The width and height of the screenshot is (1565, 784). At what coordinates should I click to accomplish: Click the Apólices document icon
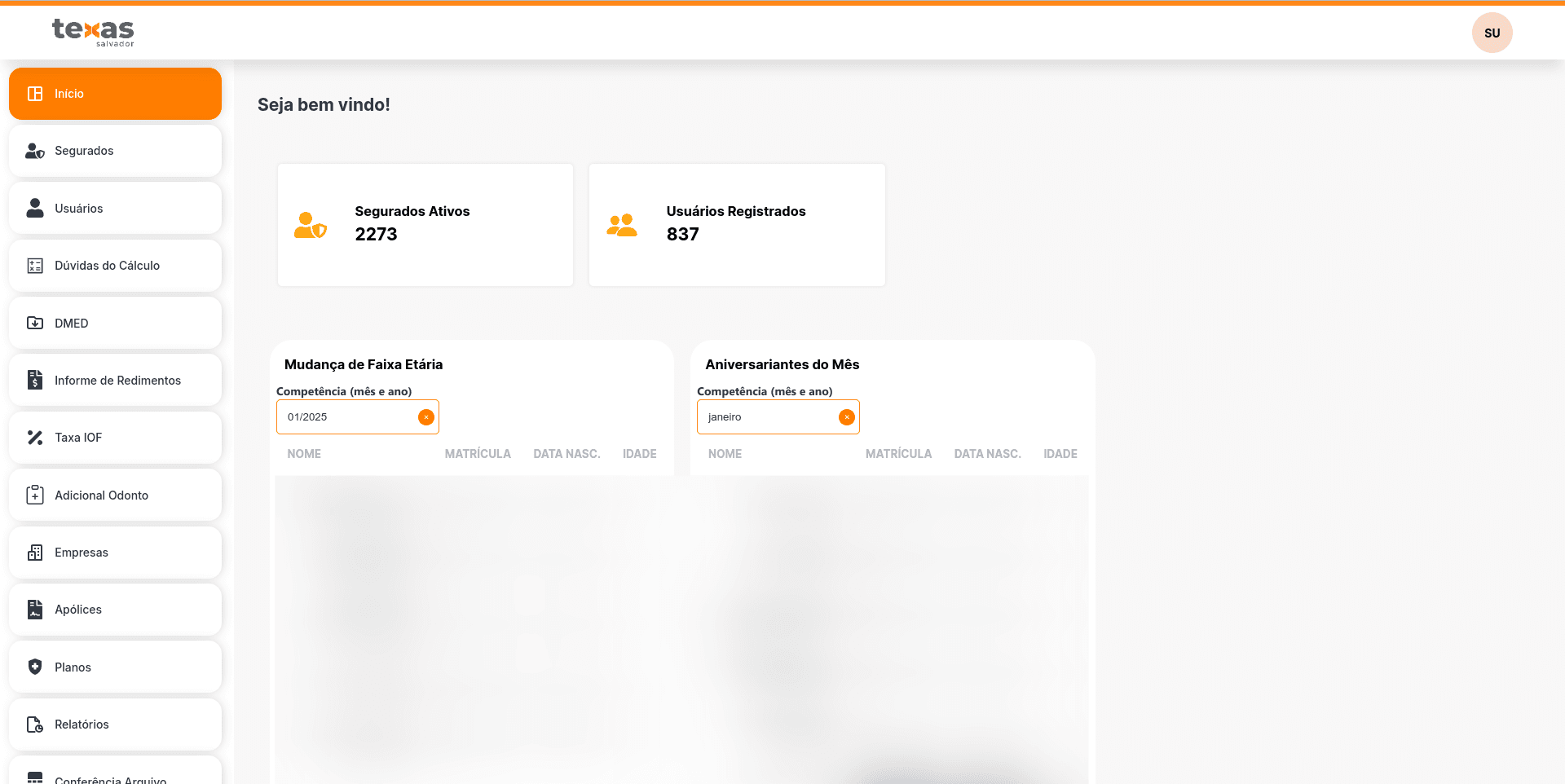(x=35, y=610)
